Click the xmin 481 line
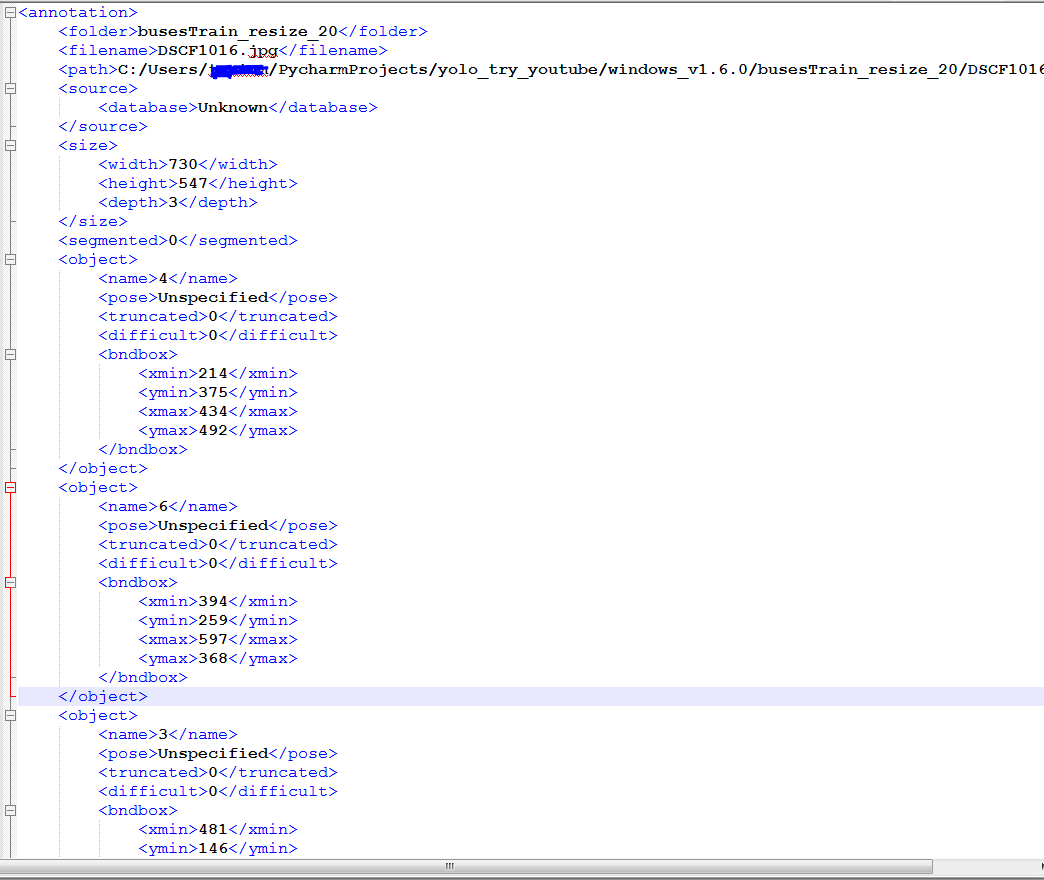 coord(218,829)
